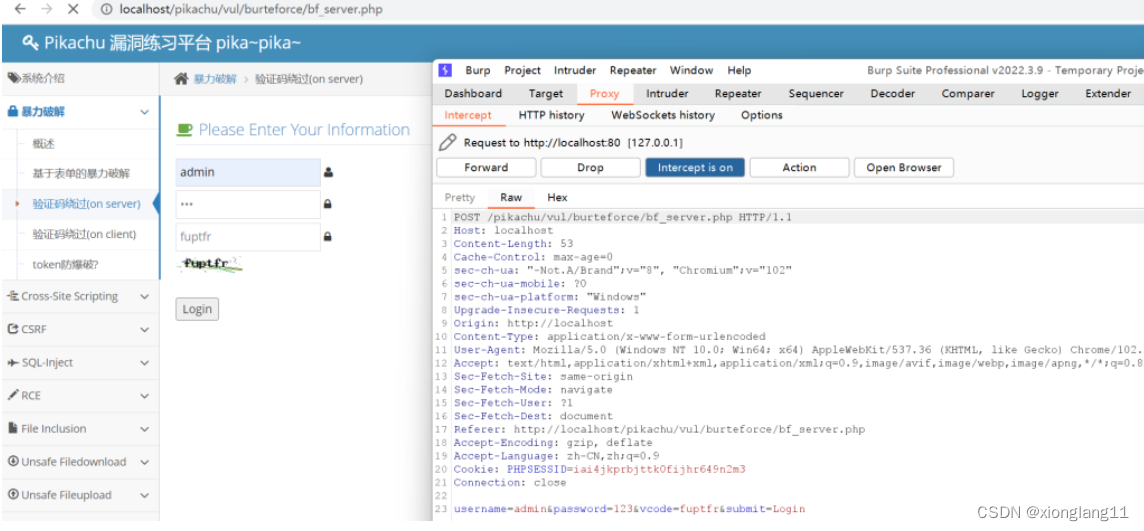Click the lock icon beside 暴力破解 in sidebar

pyautogui.click(x=12, y=112)
